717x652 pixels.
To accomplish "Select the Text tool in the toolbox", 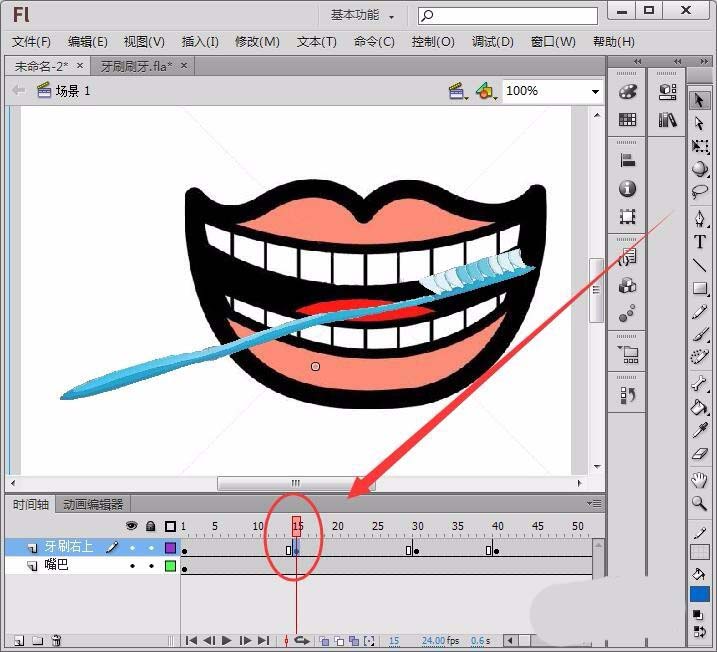I will pyautogui.click(x=700, y=242).
